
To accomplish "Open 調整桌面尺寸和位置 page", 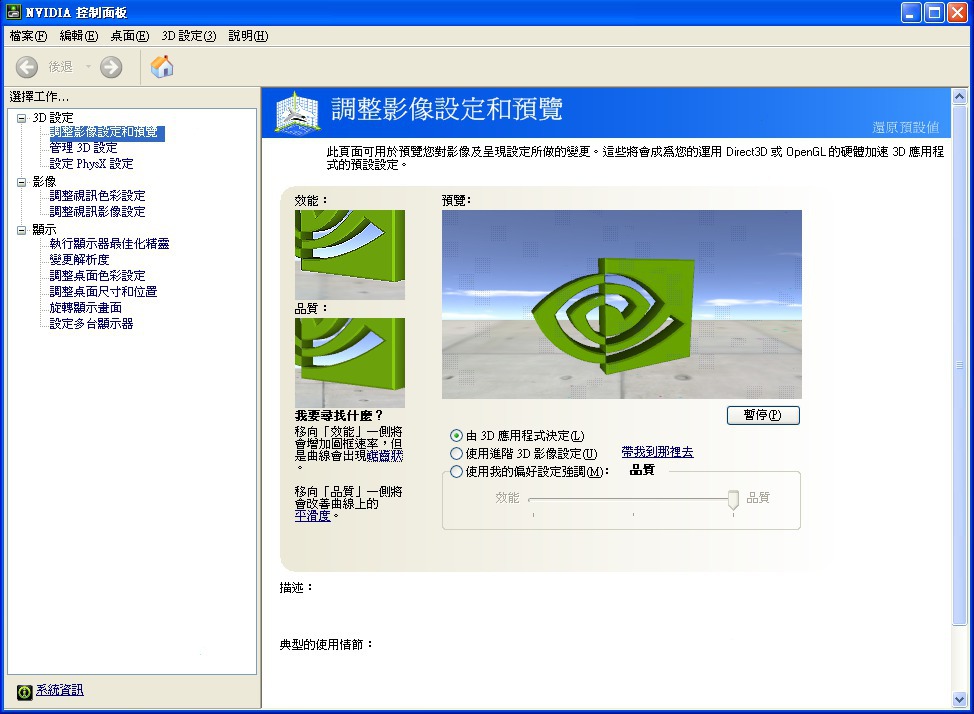I will click(103, 292).
